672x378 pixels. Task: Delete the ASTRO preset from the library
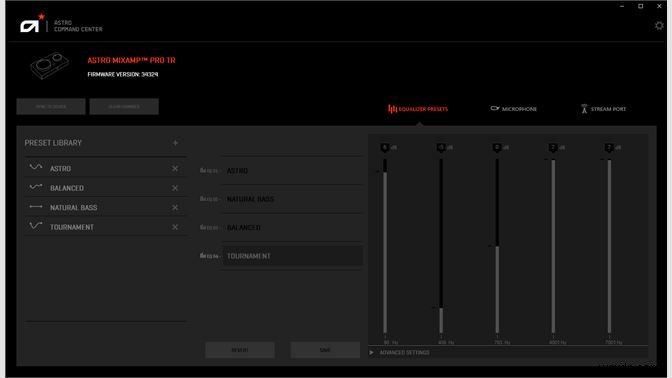tap(175, 168)
